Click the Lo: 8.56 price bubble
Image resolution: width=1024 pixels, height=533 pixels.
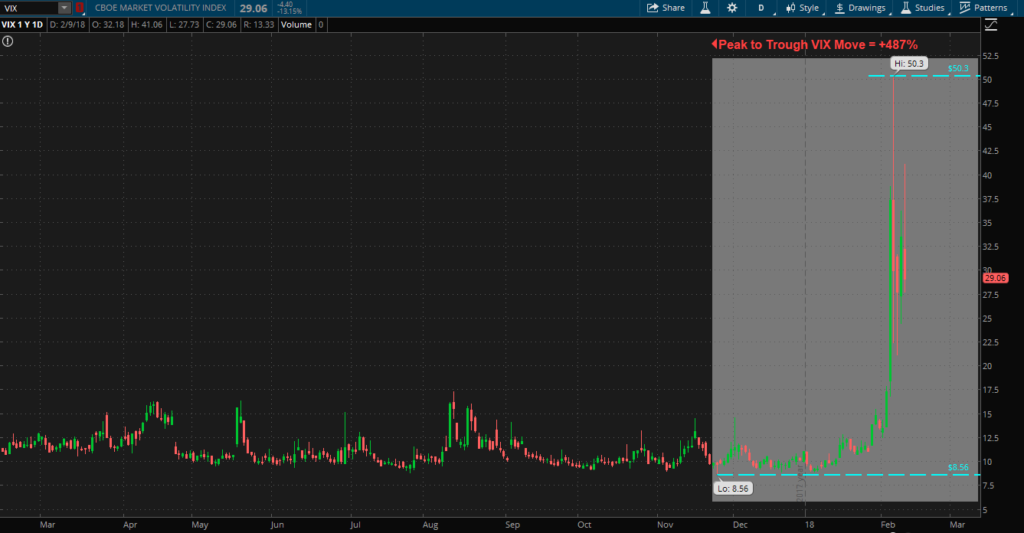click(x=733, y=489)
